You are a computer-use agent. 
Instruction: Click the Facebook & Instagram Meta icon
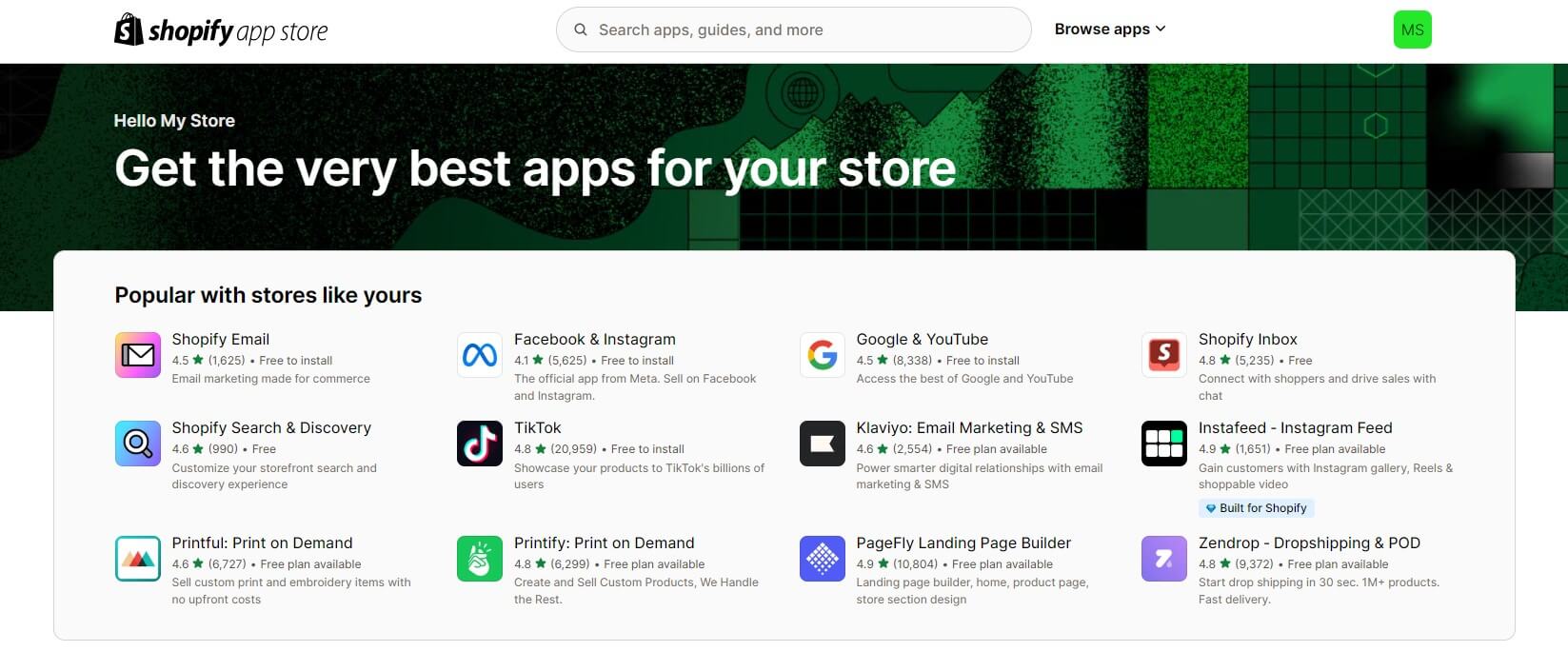point(480,355)
